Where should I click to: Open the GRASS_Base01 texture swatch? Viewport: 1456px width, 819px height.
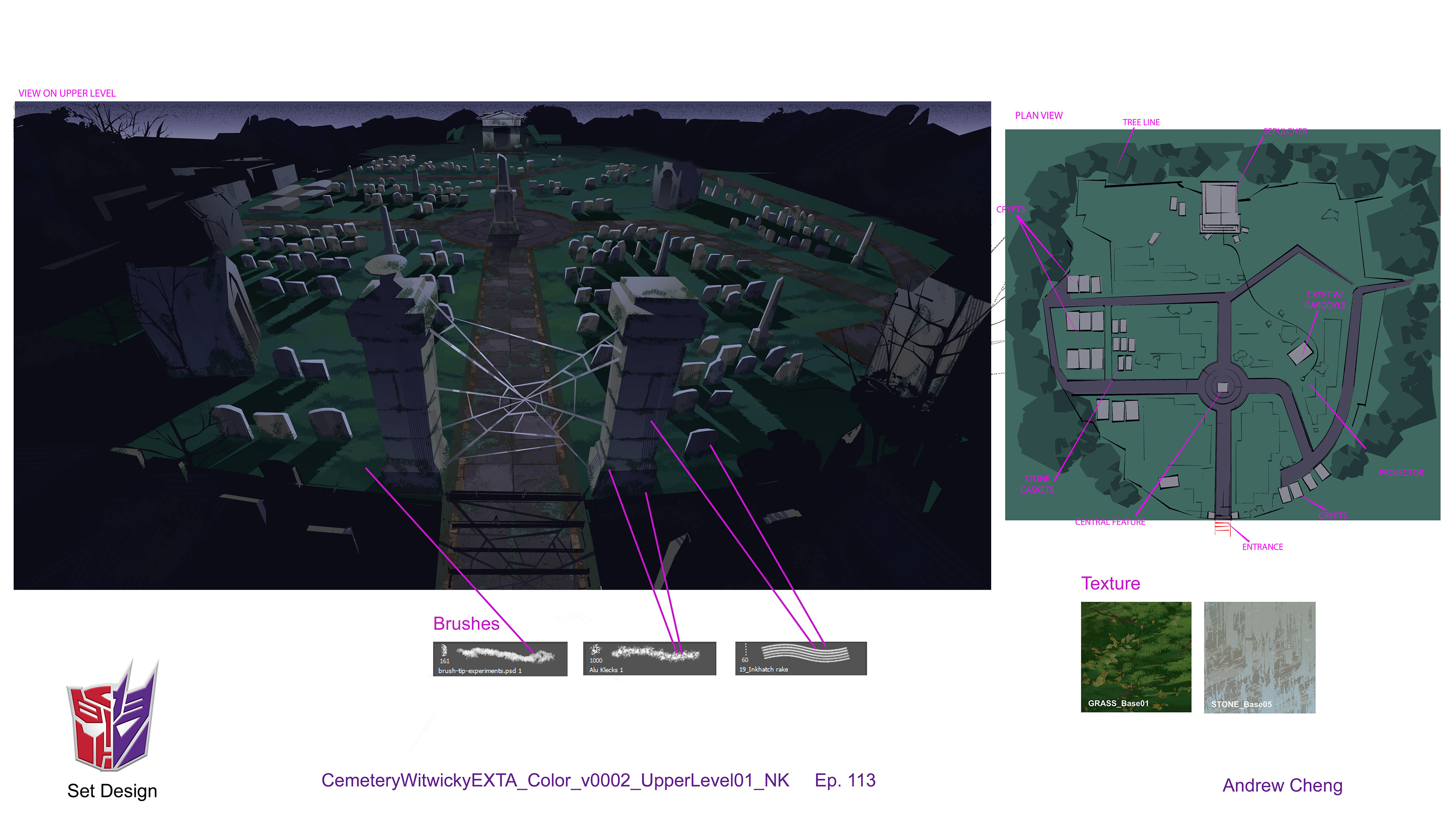(x=1136, y=656)
